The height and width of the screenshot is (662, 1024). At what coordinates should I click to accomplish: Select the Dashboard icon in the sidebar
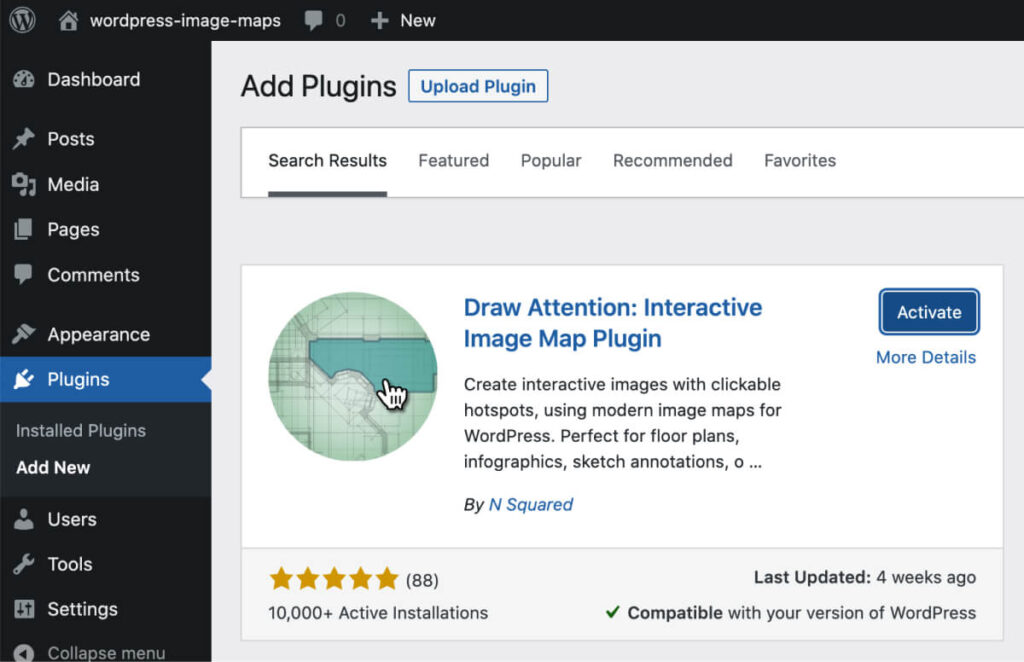click(x=25, y=80)
